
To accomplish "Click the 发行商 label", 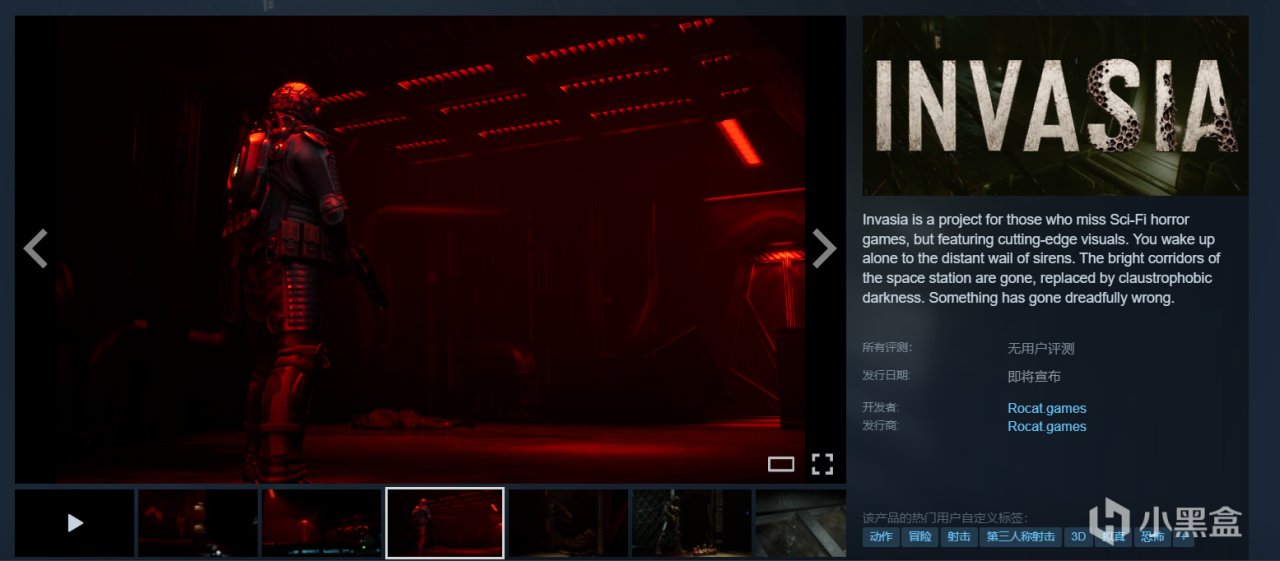I will click(x=881, y=426).
